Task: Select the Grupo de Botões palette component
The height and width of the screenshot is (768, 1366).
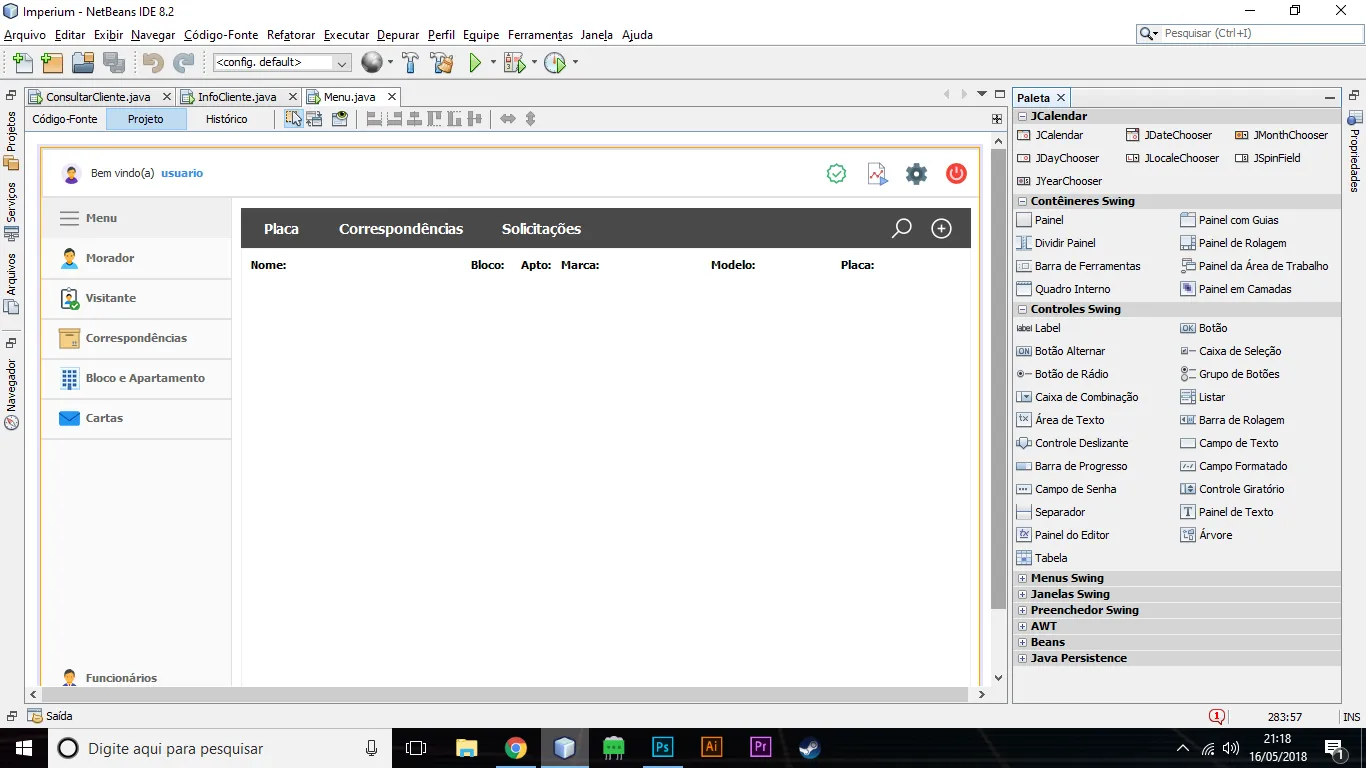Action: 1230,374
